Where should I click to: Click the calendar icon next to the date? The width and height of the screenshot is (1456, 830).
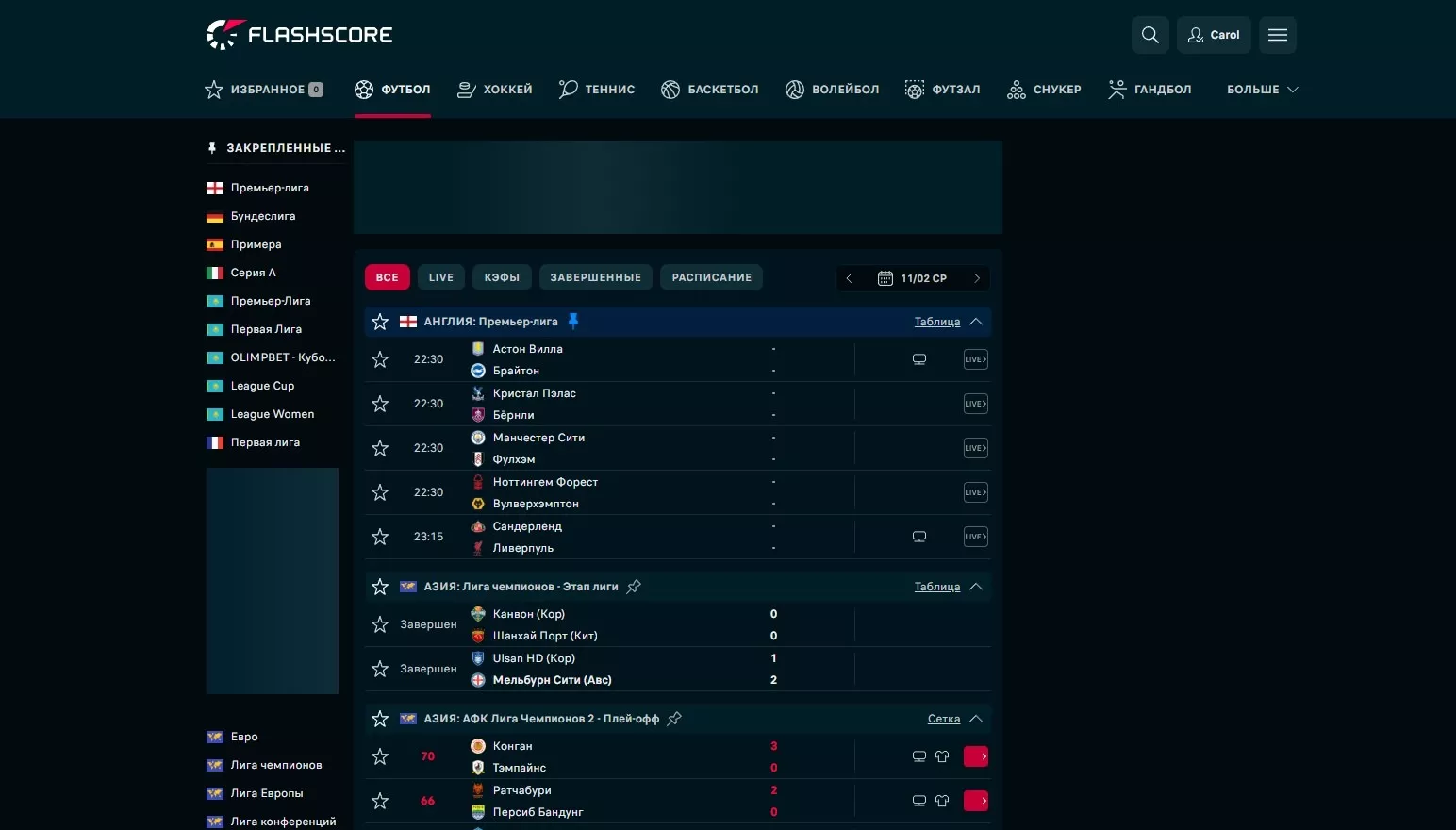coord(885,277)
